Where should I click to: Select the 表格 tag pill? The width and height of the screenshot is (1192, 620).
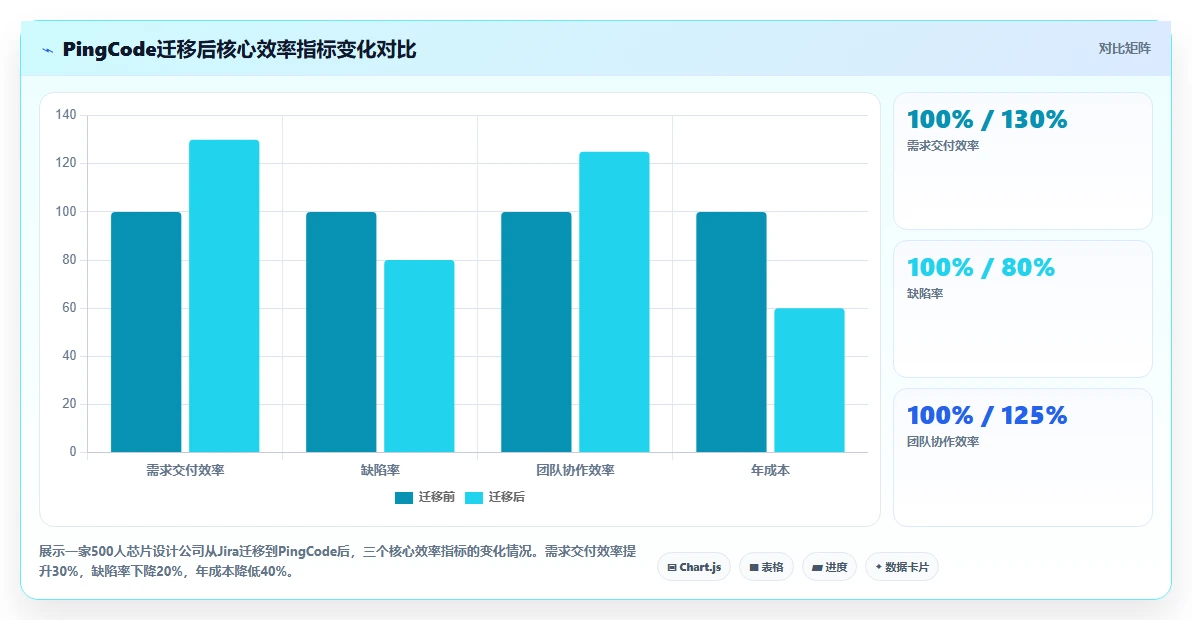[766, 567]
